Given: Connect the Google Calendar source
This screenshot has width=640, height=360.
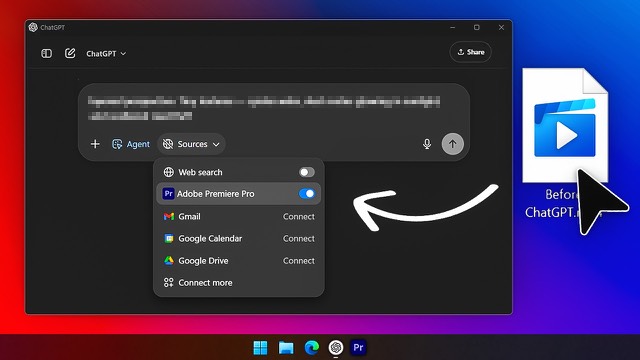Looking at the screenshot, I should pos(299,238).
